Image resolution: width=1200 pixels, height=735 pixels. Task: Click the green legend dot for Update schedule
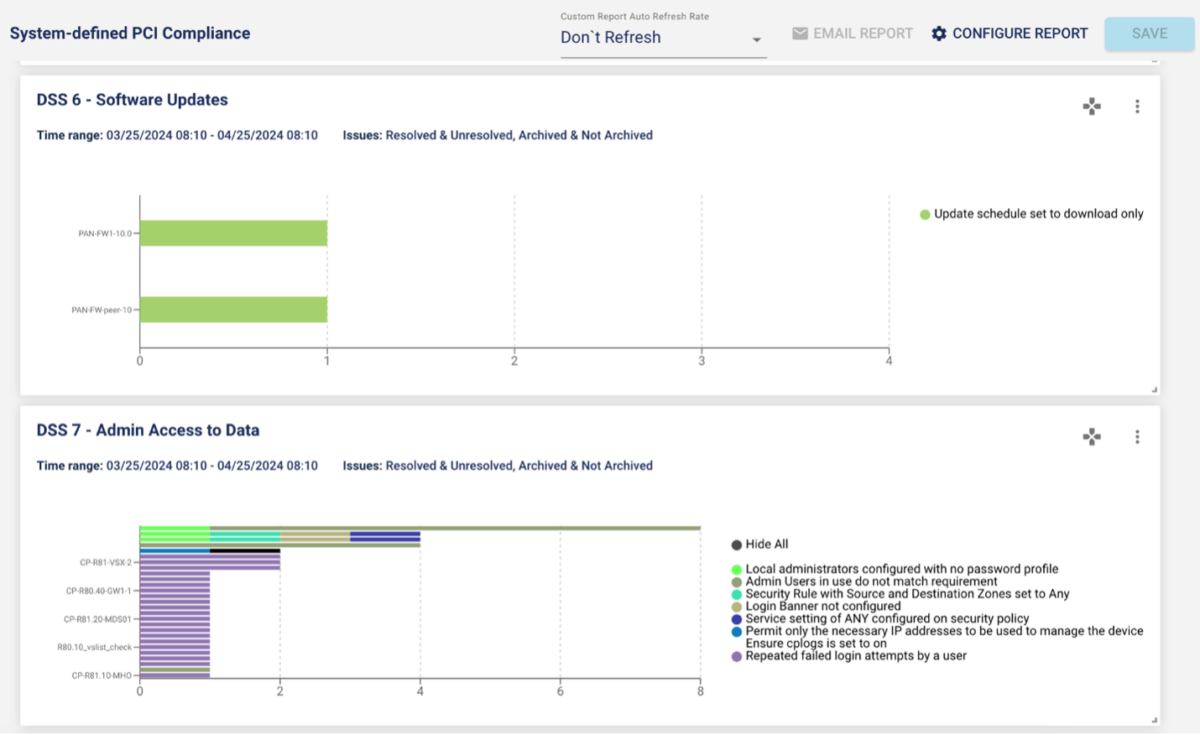pyautogui.click(x=925, y=213)
